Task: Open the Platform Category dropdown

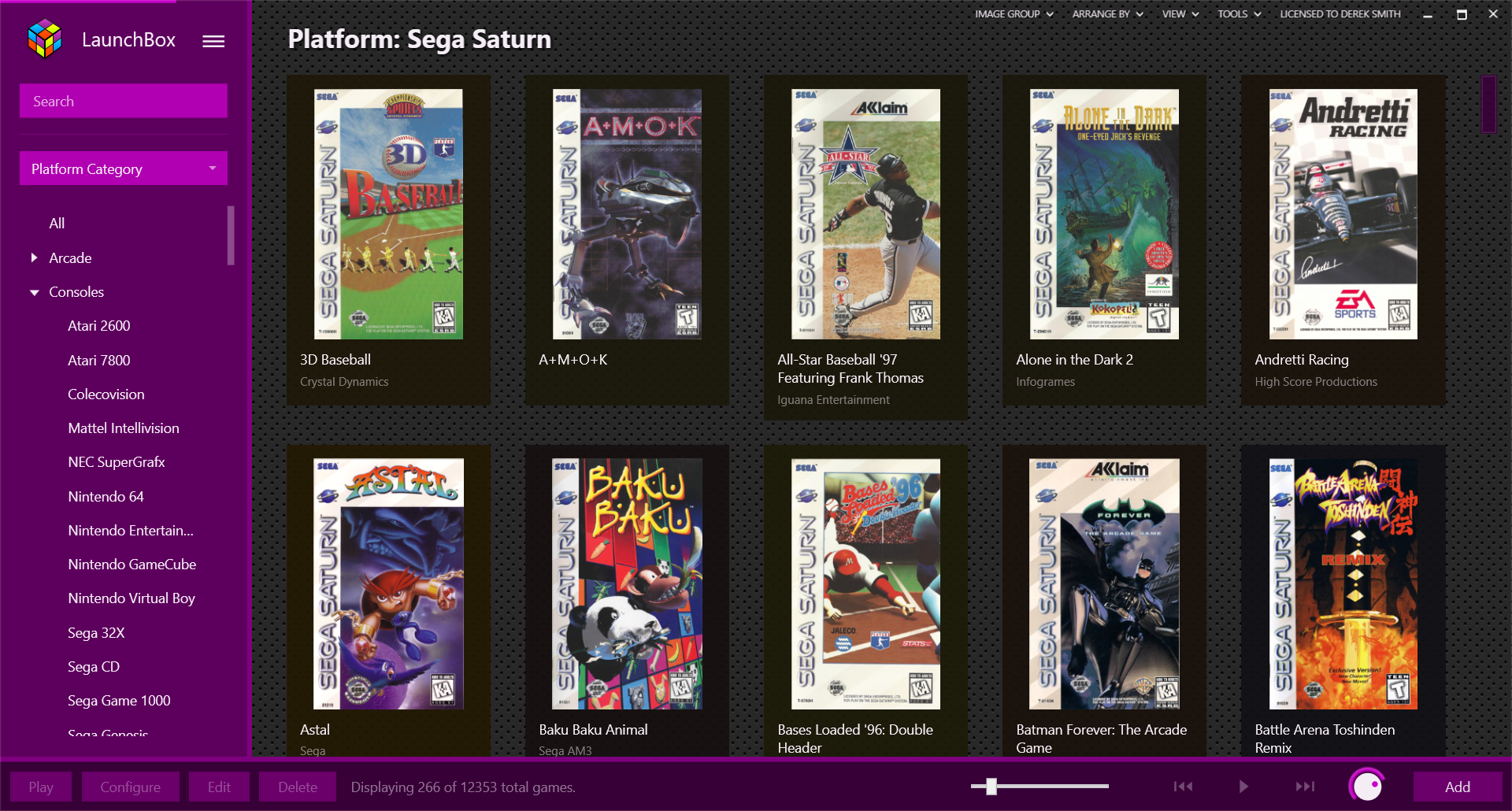Action: tap(124, 168)
